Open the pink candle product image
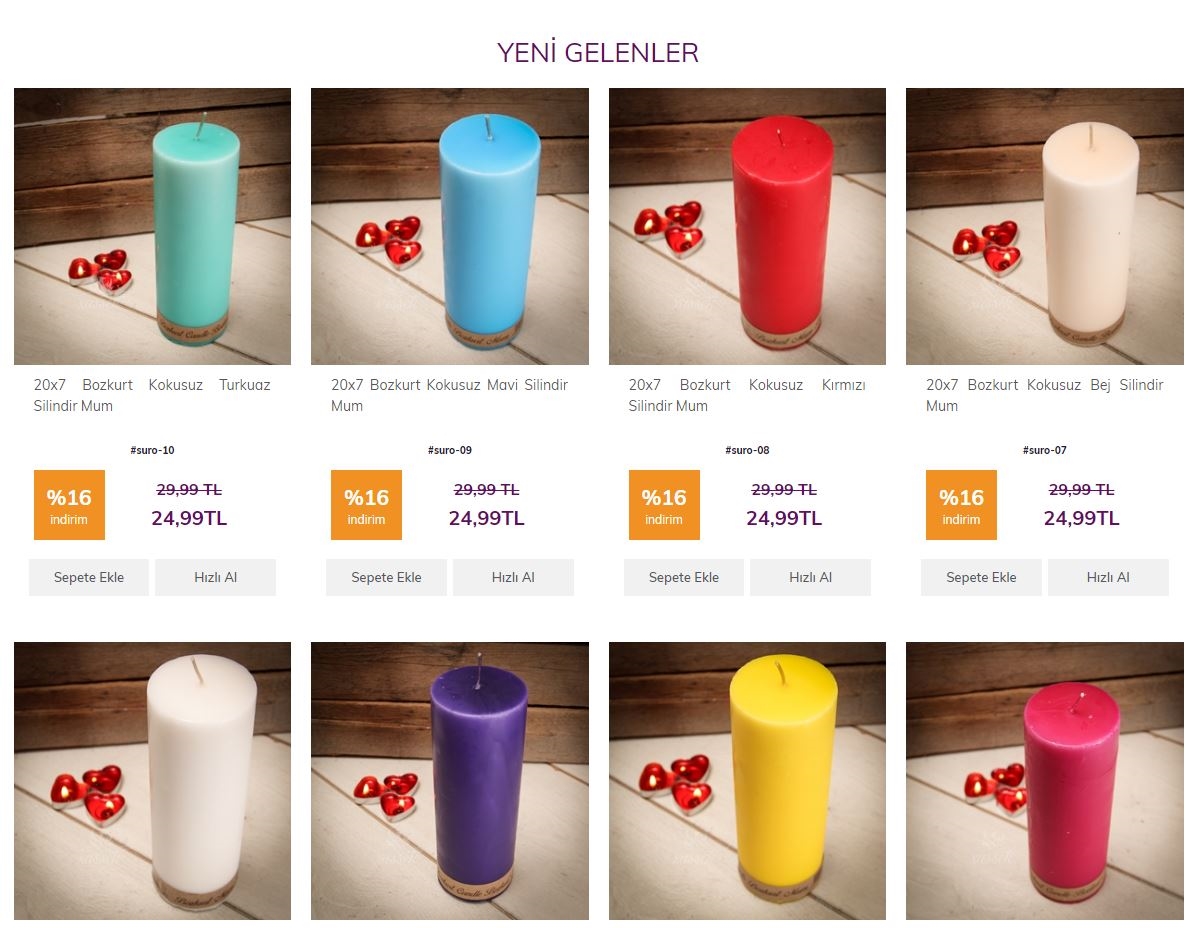 [1044, 780]
